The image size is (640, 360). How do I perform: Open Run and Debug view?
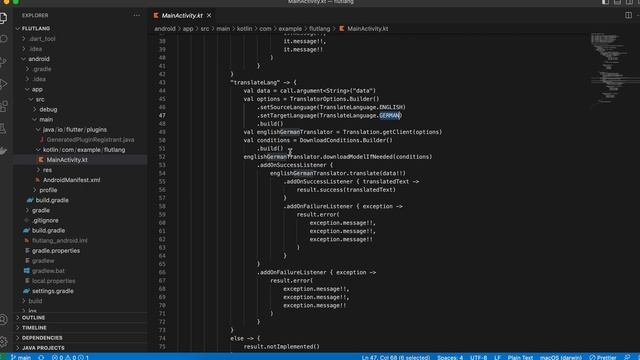tap(4, 84)
